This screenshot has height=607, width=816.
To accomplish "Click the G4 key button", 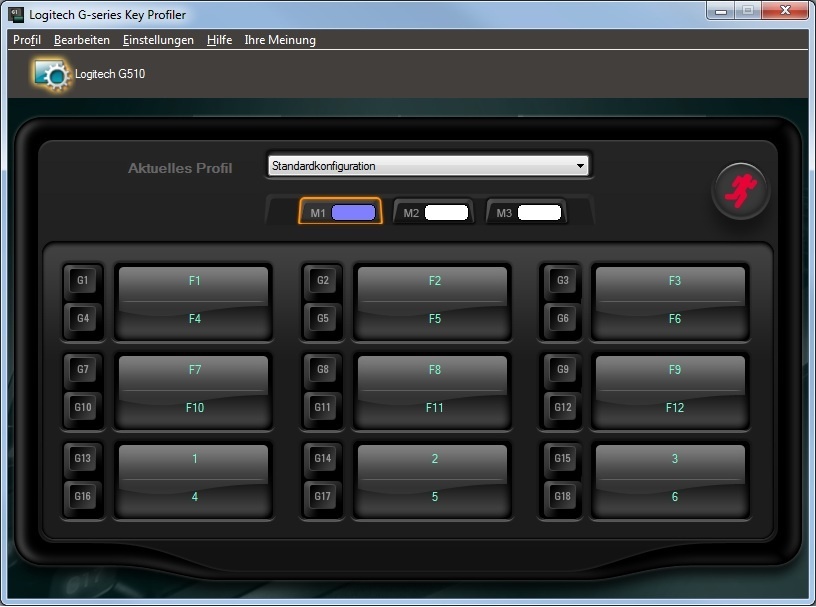I will 83,318.
